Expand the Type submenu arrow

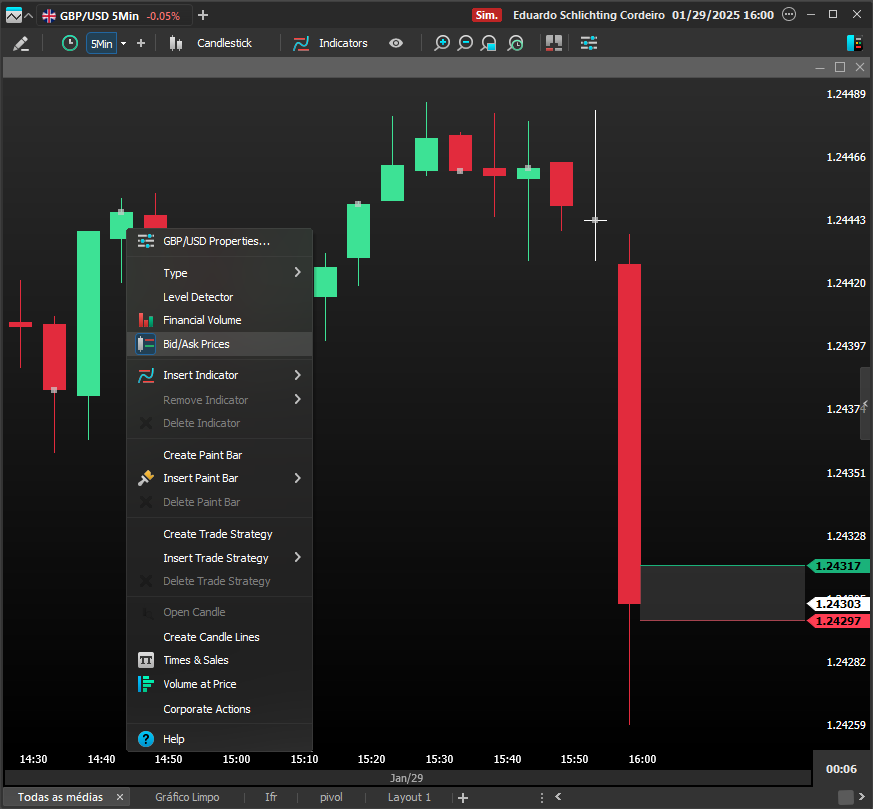tap(297, 273)
